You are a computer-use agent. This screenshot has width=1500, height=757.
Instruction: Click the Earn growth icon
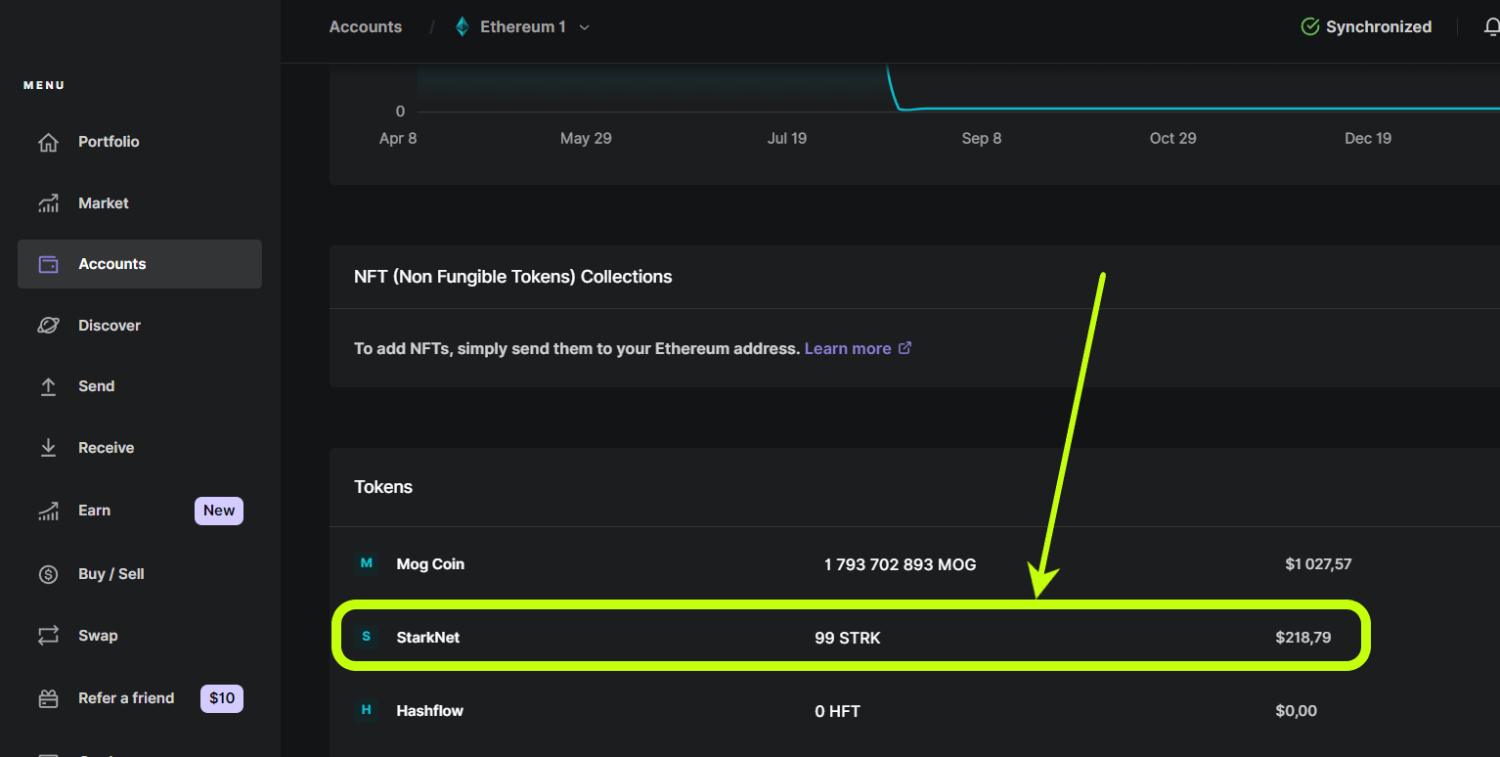coord(48,510)
